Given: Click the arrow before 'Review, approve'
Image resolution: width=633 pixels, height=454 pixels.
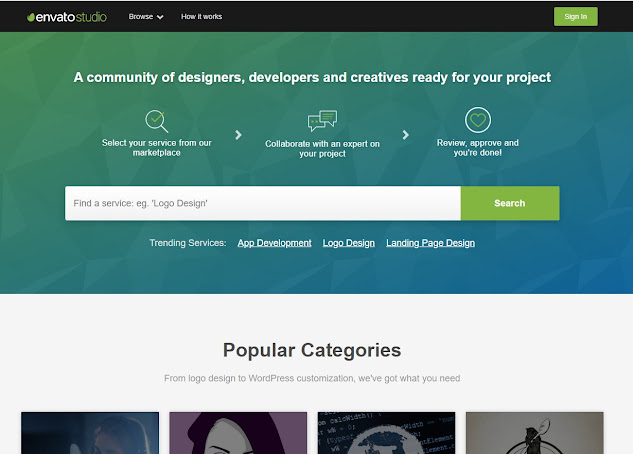Looking at the screenshot, I should coord(406,135).
